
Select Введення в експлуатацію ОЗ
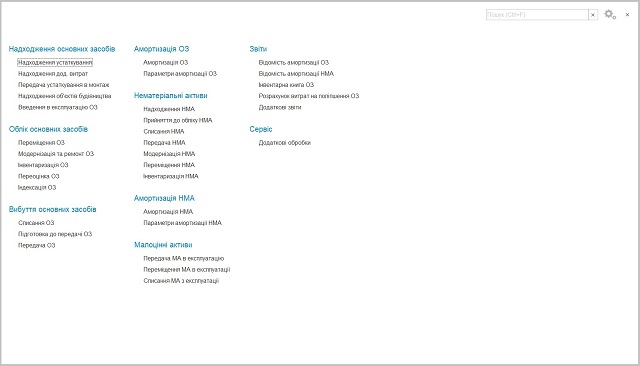click(58, 107)
